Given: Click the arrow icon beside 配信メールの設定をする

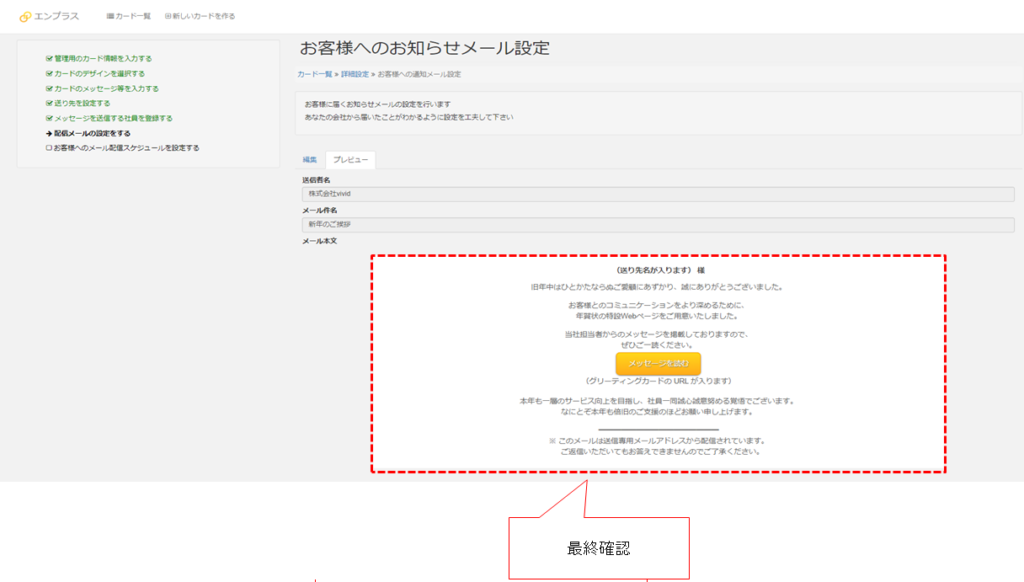Looking at the screenshot, I should pos(49,133).
